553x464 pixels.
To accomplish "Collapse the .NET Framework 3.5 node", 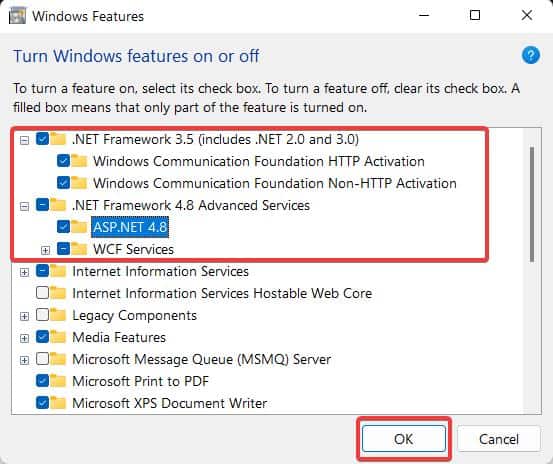I will click(24, 141).
